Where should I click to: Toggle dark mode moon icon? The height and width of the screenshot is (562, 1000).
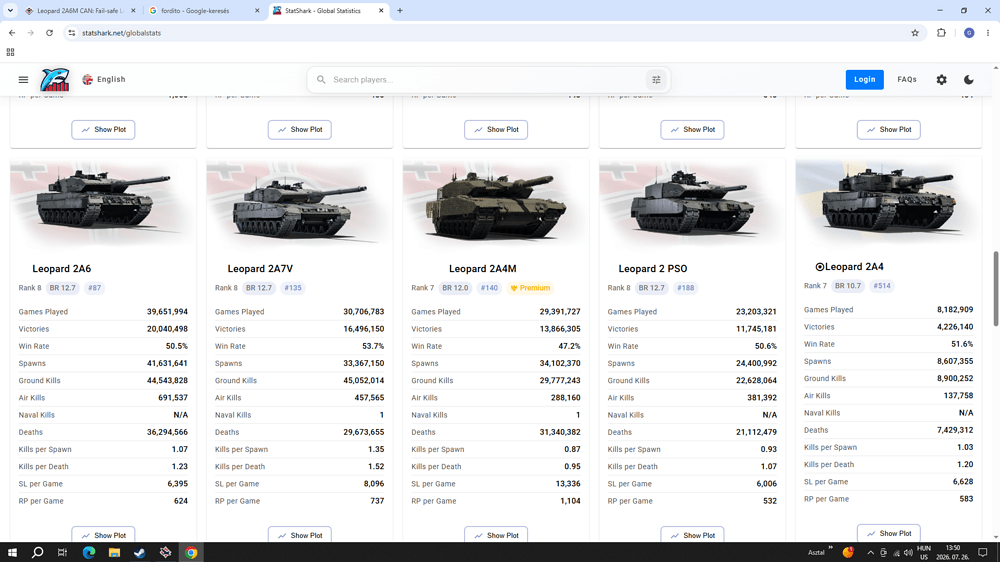tap(969, 80)
